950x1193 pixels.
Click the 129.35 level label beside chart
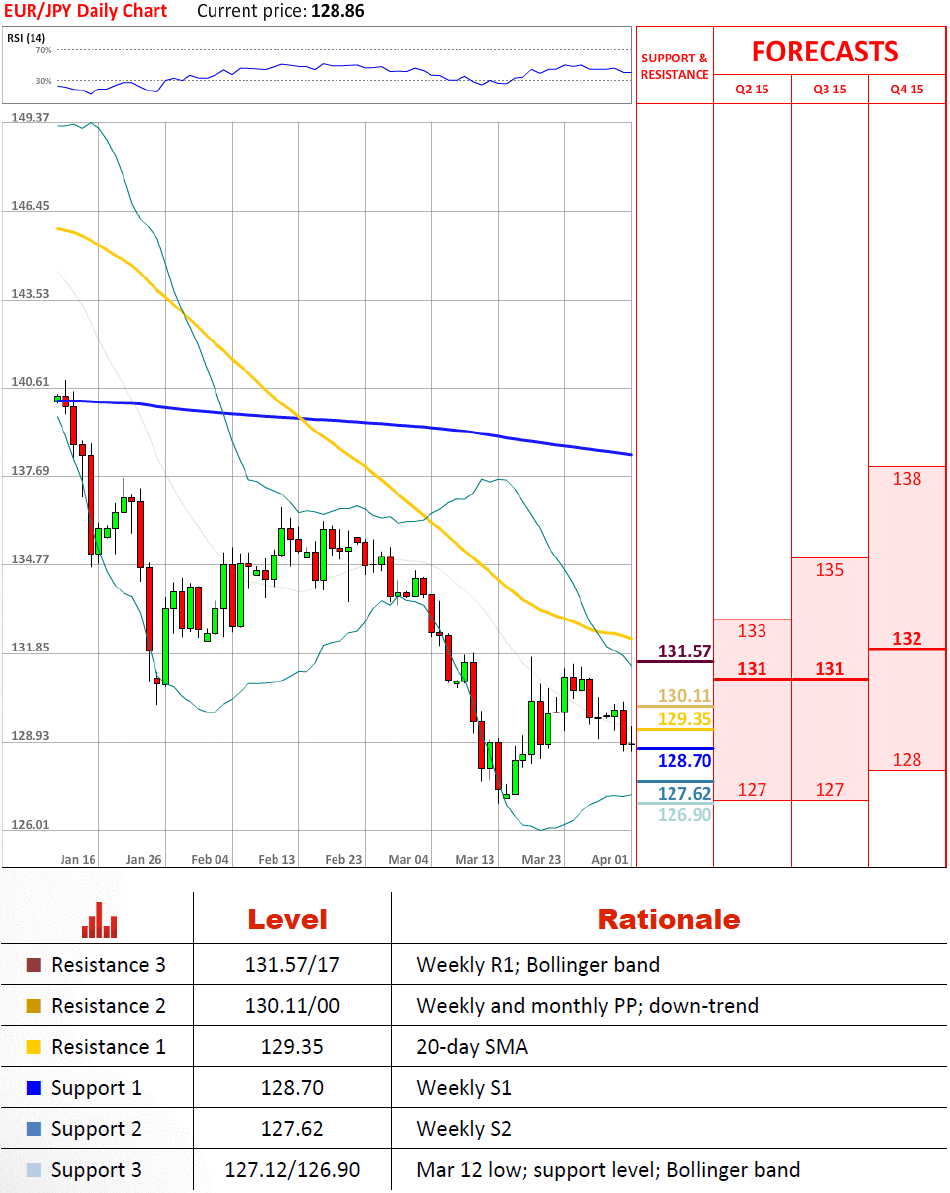coord(685,719)
